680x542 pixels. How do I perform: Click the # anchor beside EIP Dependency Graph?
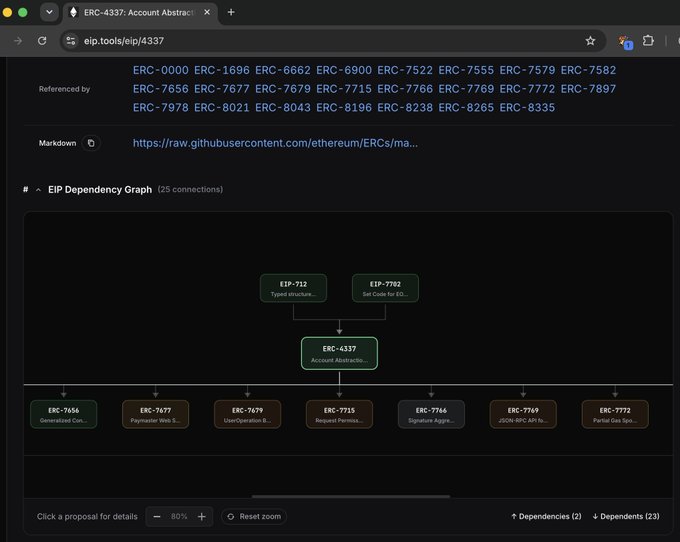tap(26, 189)
